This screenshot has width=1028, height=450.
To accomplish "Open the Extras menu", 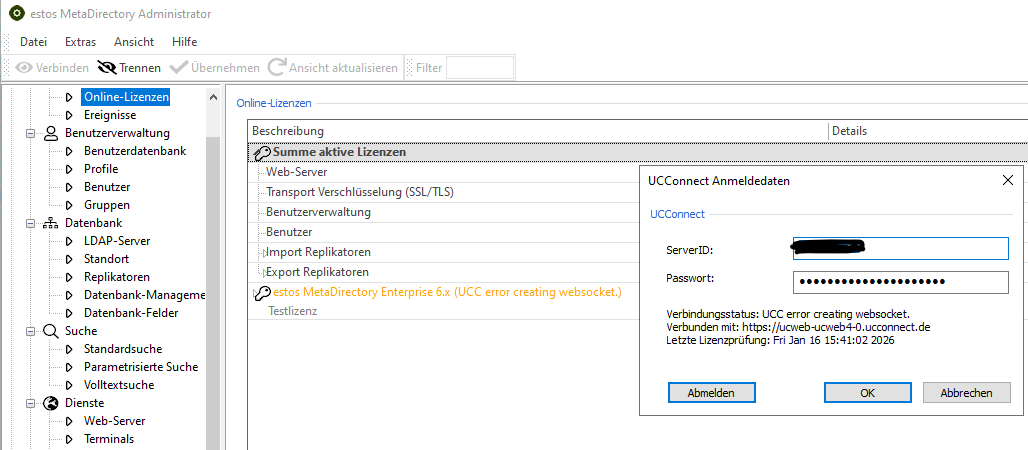I will (80, 42).
